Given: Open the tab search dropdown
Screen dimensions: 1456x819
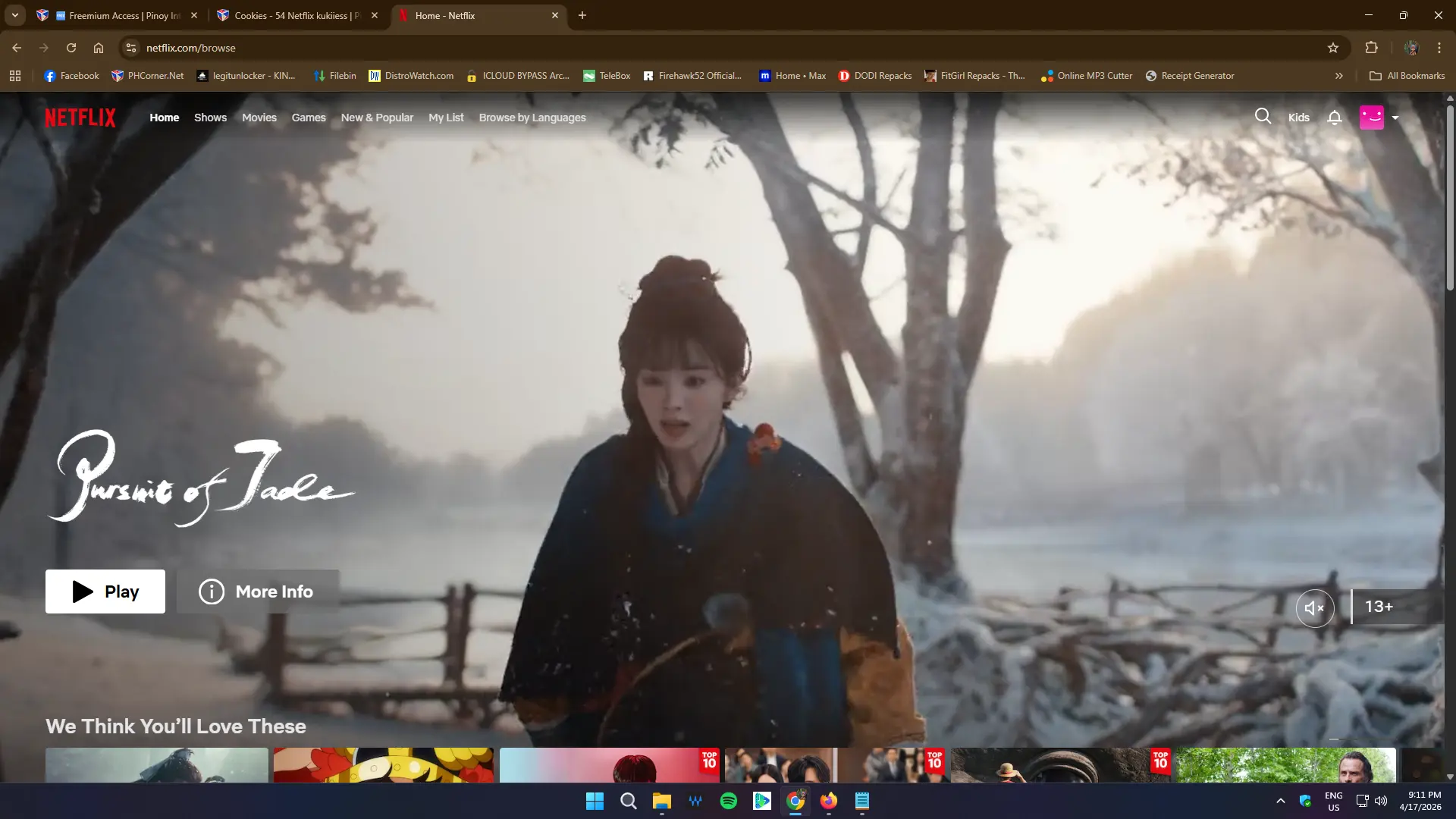Looking at the screenshot, I should (x=14, y=15).
